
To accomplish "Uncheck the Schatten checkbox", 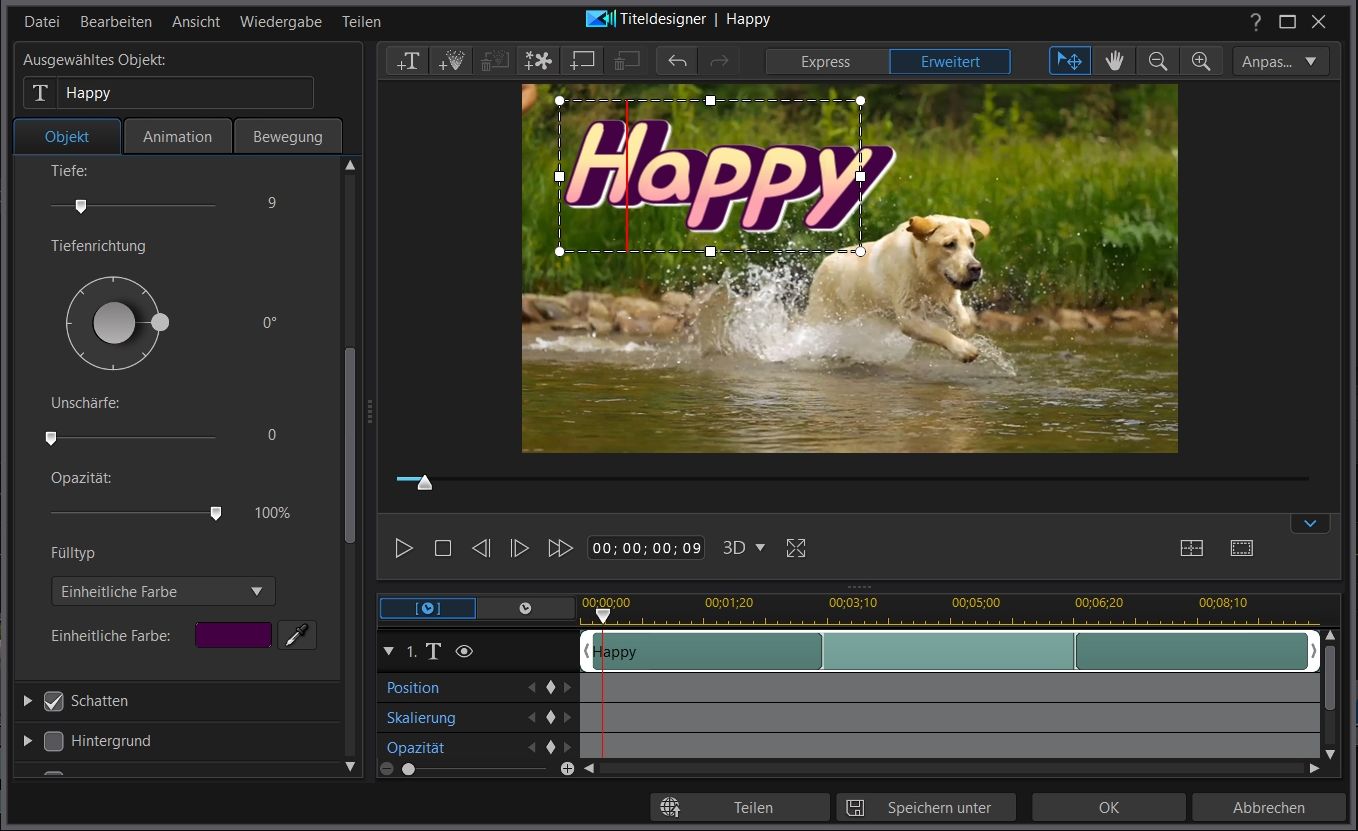I will (54, 701).
